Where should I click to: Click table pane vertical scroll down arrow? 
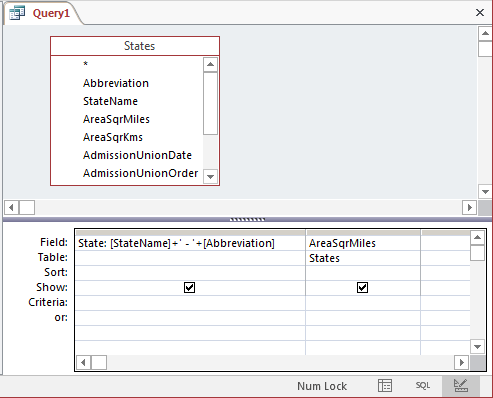coord(485,192)
